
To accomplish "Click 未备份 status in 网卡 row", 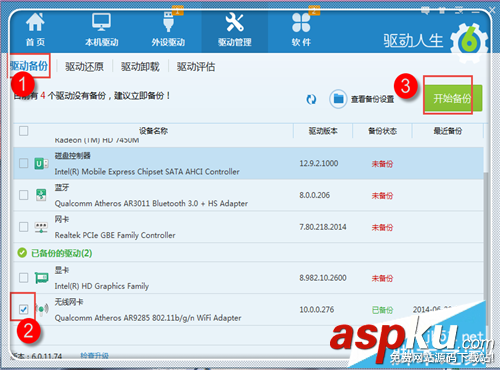I will point(382,228).
